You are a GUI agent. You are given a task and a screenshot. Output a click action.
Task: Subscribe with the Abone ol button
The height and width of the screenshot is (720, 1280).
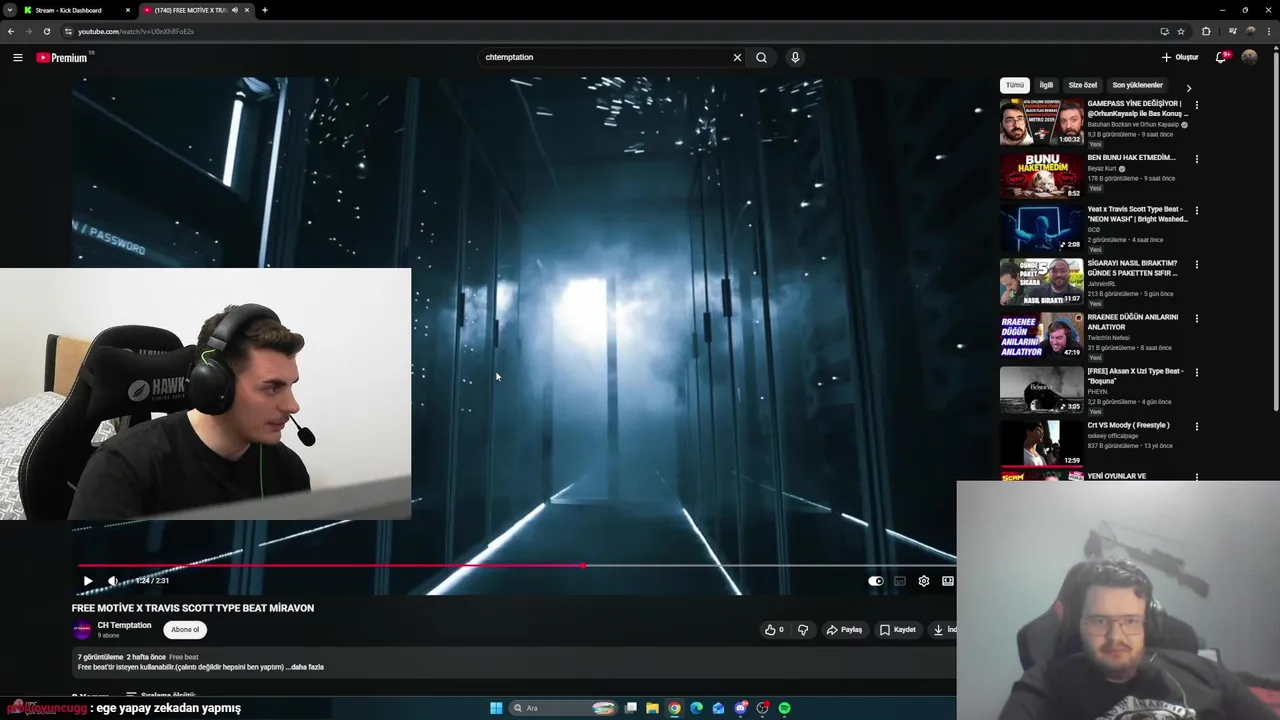185,630
